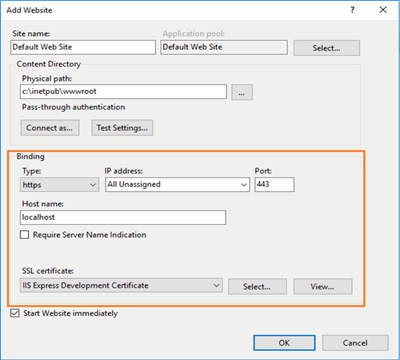Open the SSL certificate dropdown list

(121, 286)
